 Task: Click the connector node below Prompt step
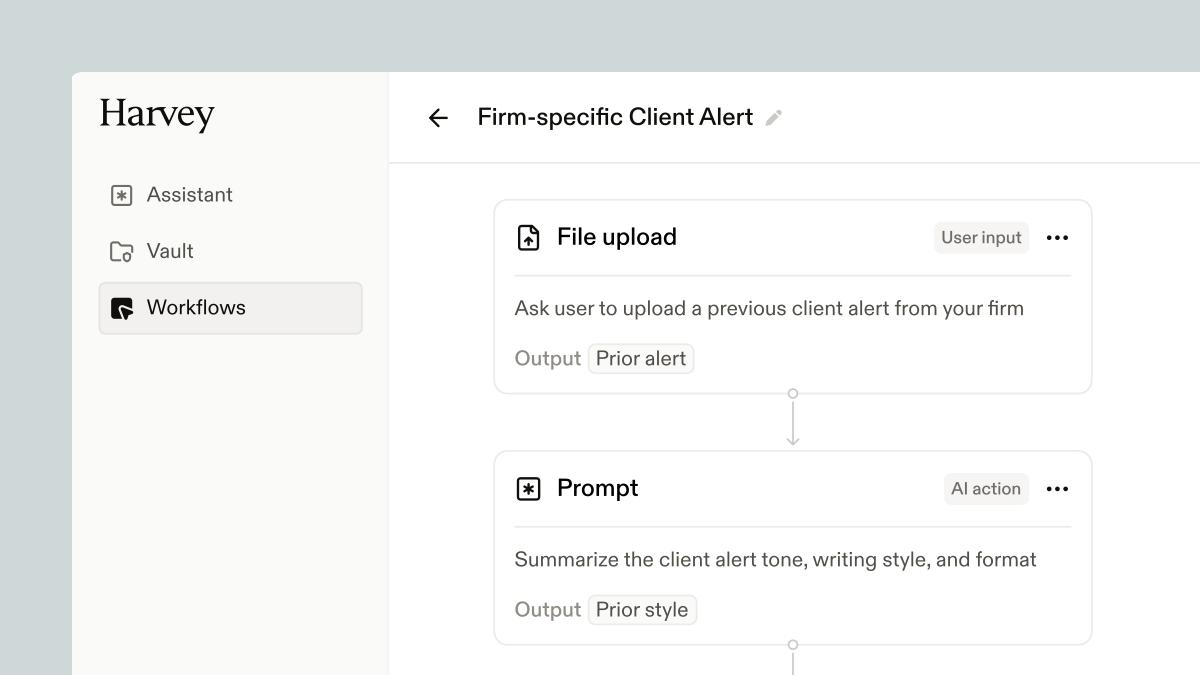793,646
